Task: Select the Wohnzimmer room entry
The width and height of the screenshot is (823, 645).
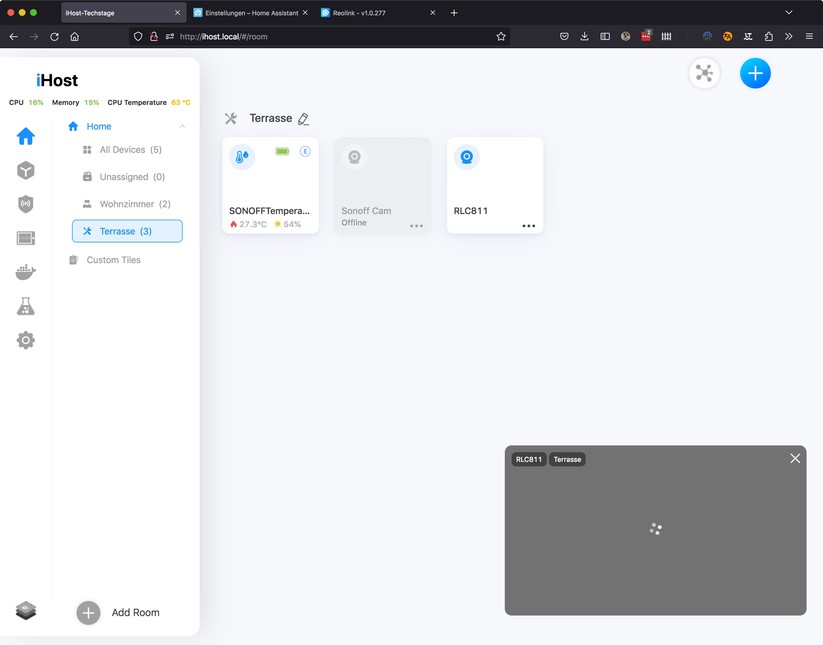Action: pyautogui.click(x=127, y=204)
